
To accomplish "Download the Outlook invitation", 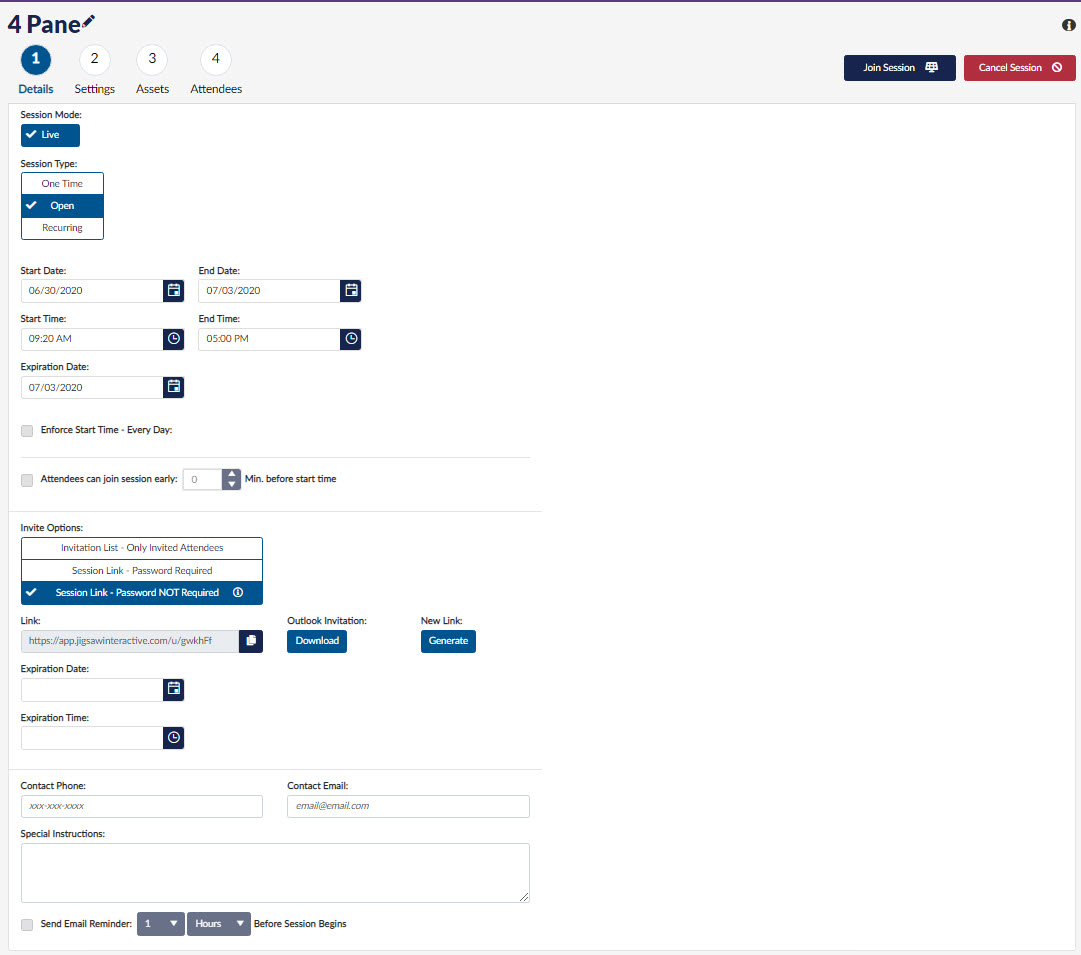I will click(x=317, y=641).
